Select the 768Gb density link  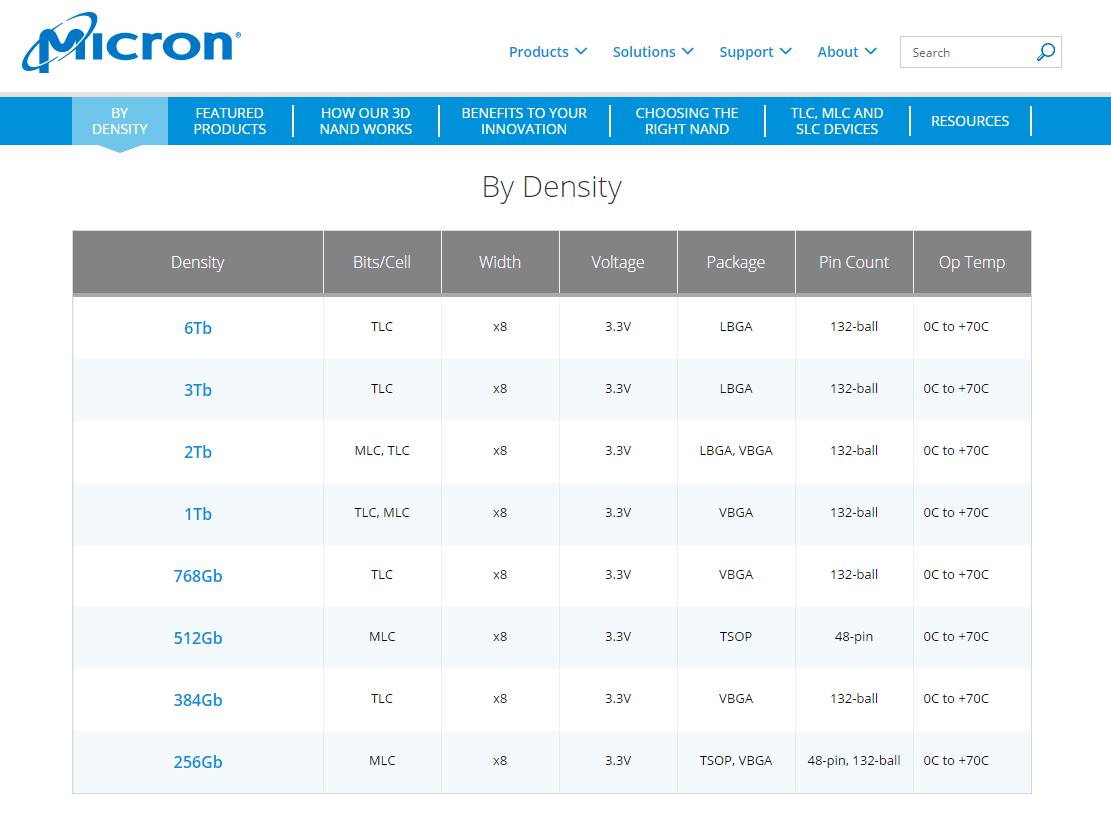[x=198, y=576]
